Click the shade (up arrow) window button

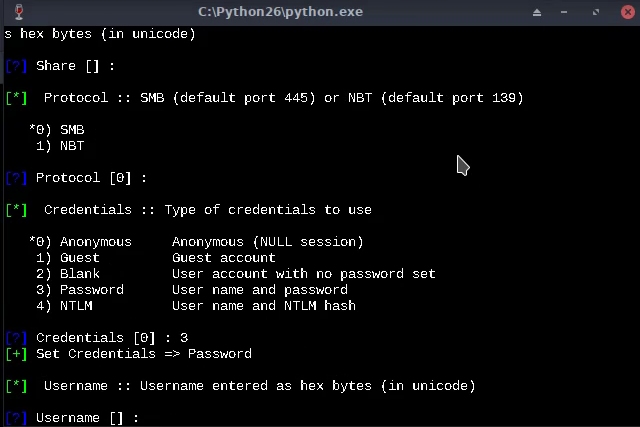(x=537, y=12)
